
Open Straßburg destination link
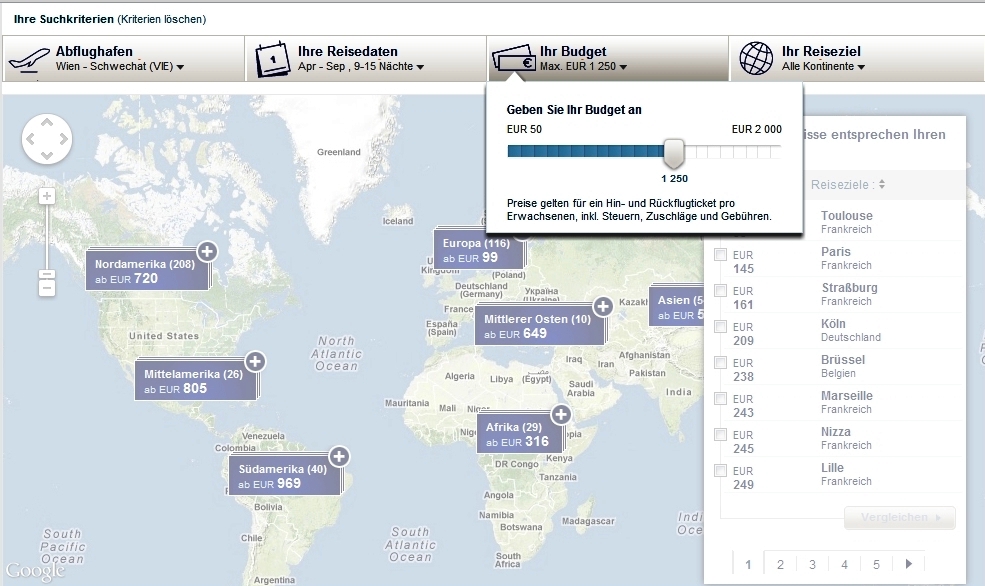[x=849, y=288]
